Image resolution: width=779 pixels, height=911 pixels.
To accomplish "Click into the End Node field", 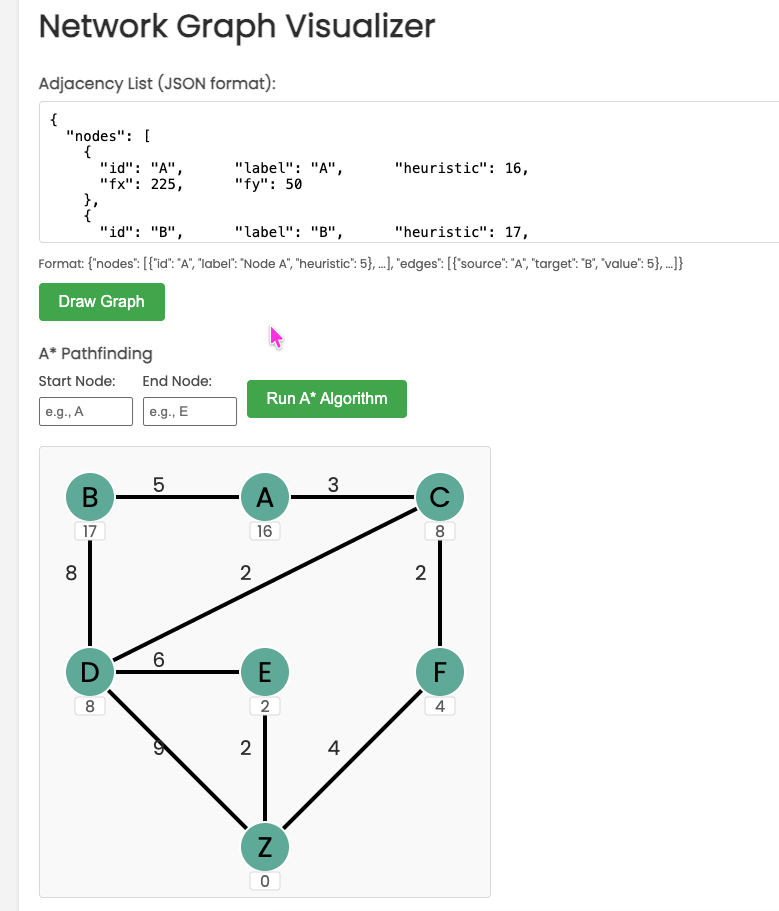I will click(189, 411).
